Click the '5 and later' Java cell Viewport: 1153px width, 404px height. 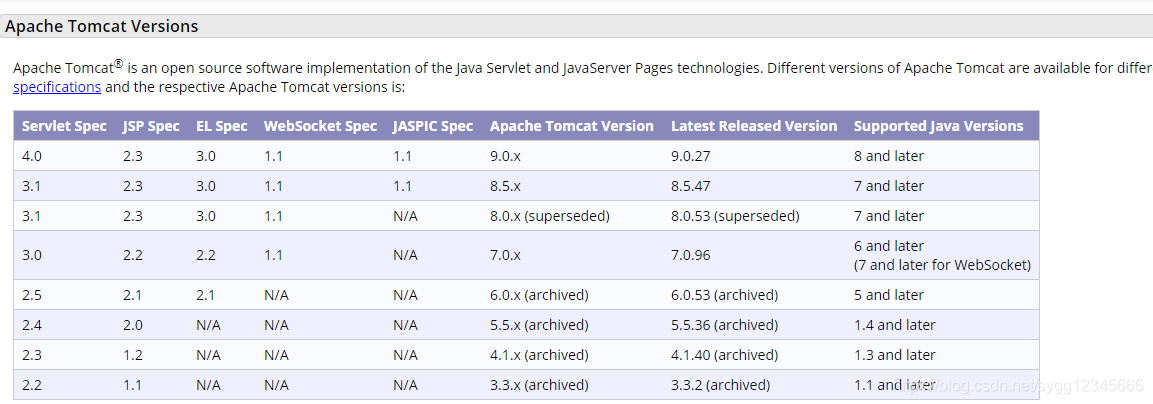888,295
